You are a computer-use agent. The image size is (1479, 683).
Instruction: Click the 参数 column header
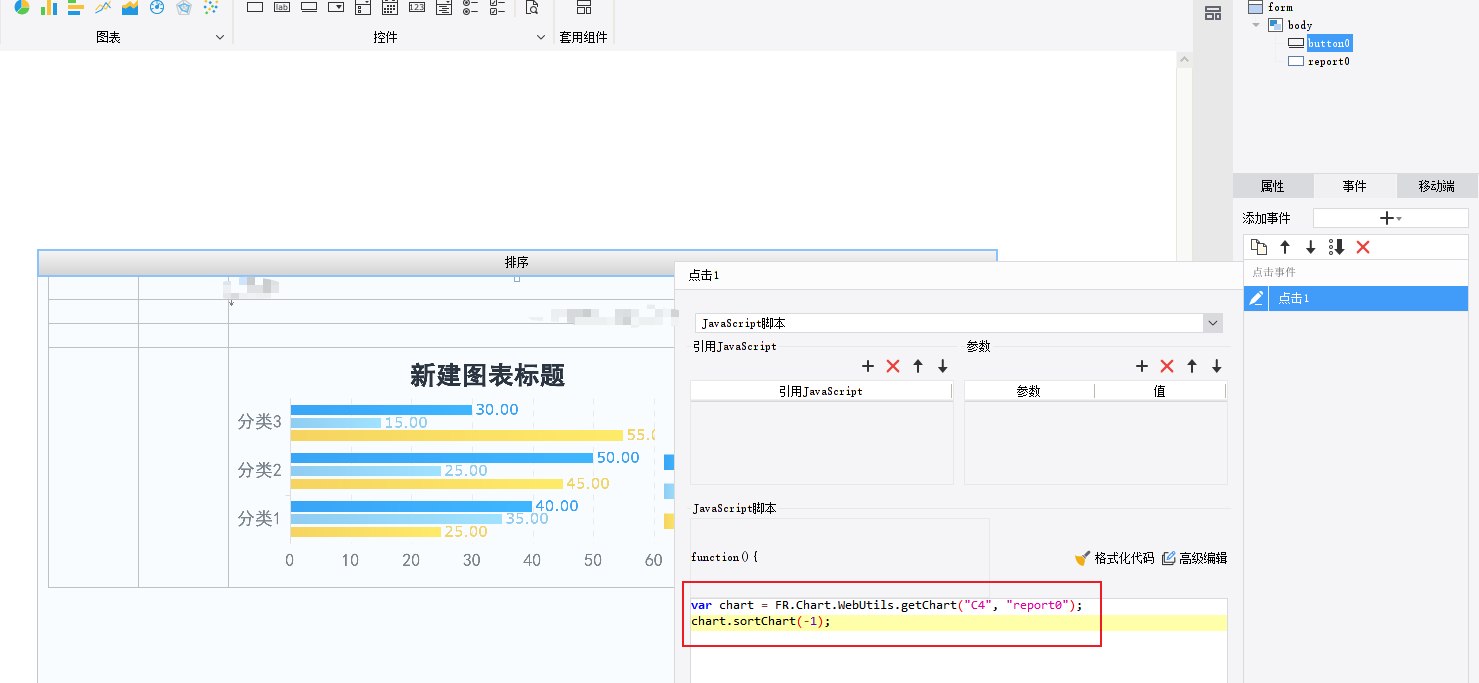1029,391
